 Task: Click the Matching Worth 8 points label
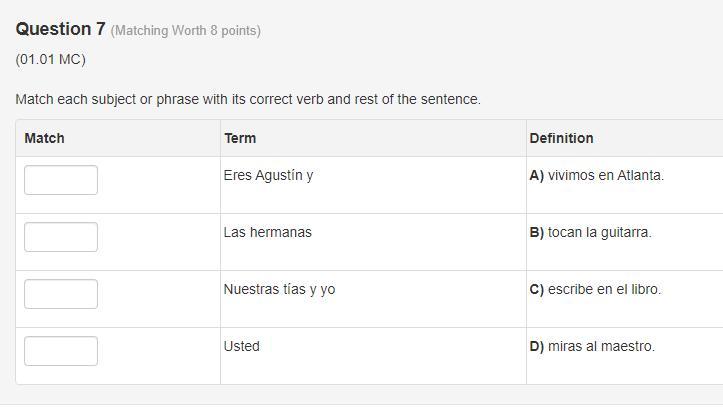[185, 31]
